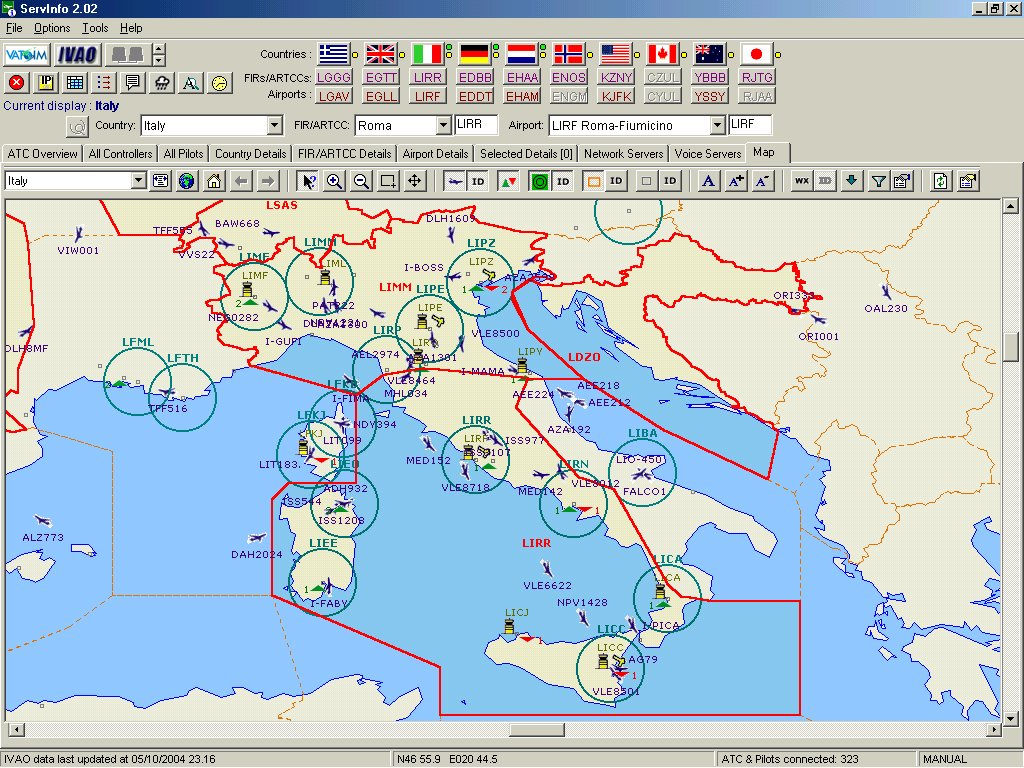Click the FIR code field containing LIRR
Image resolution: width=1024 pixels, height=768 pixels.
[476, 124]
